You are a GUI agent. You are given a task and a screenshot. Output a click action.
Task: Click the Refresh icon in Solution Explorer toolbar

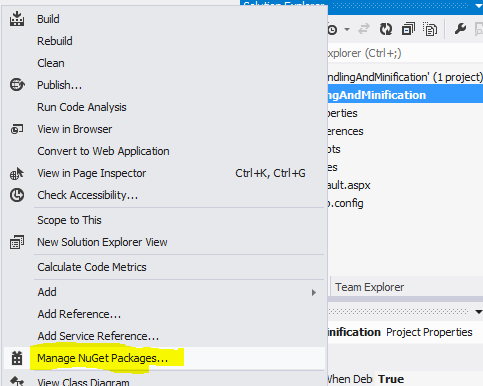point(386,29)
